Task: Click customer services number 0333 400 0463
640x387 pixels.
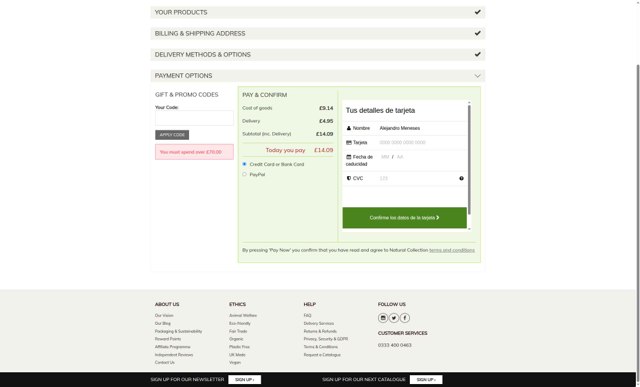Action: 395,345
